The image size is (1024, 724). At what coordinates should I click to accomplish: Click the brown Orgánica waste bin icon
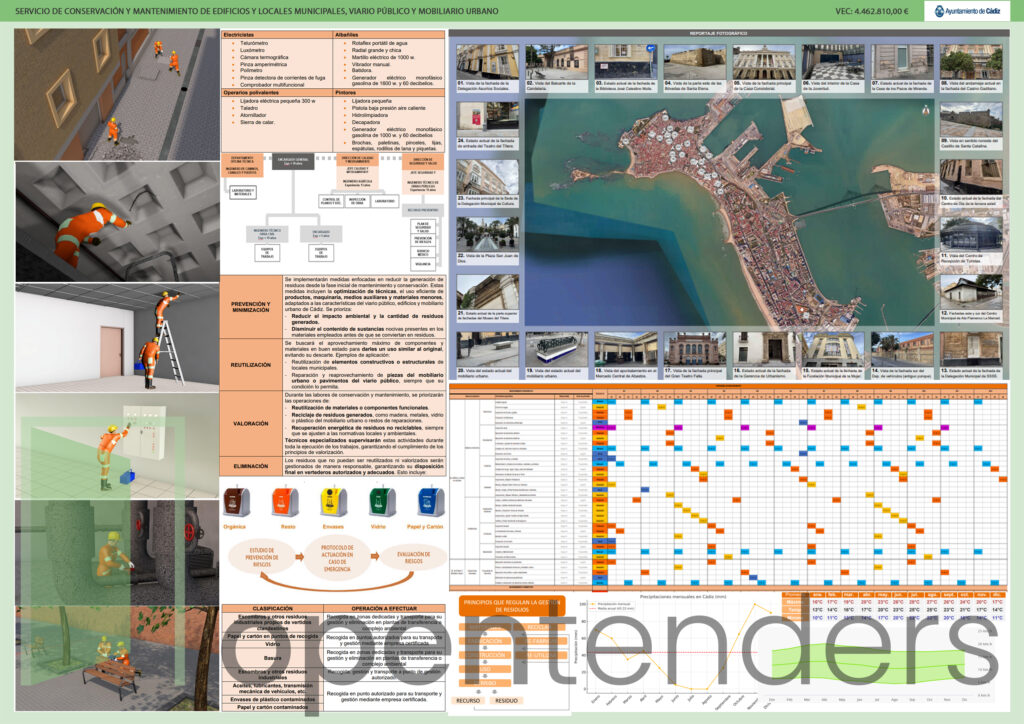(236, 502)
